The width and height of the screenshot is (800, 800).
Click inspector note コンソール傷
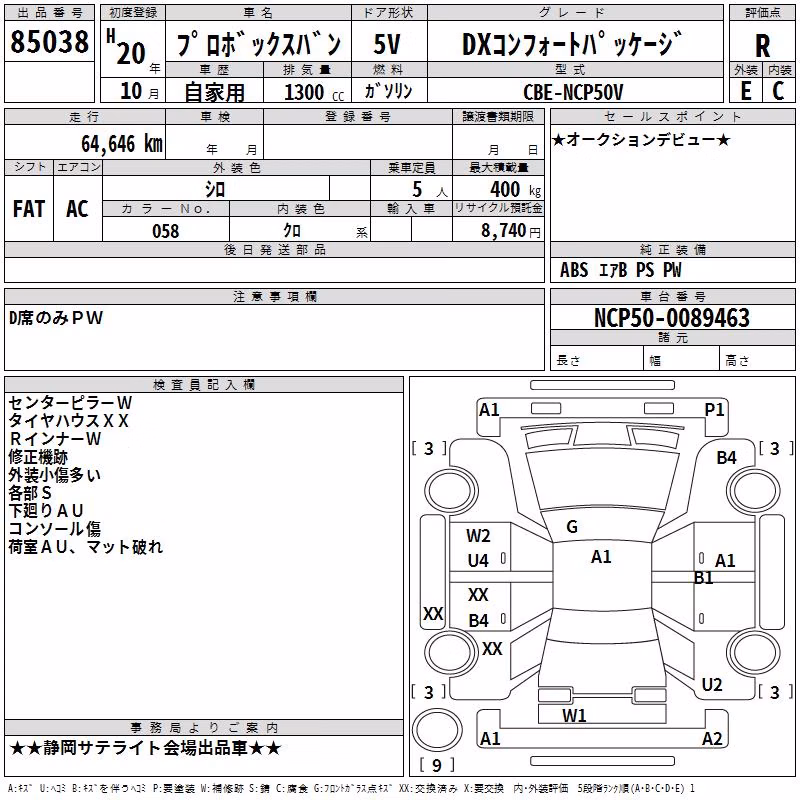[x=55, y=529]
